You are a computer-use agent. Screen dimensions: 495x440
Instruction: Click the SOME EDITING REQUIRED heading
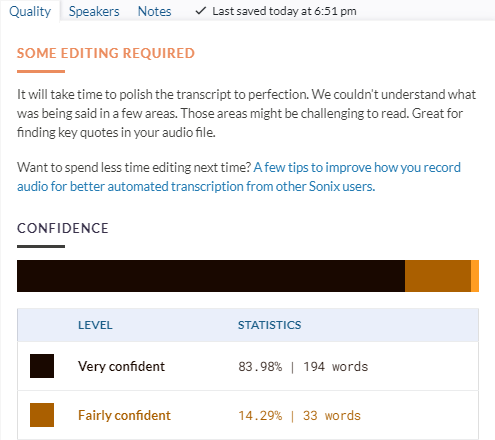coord(106,53)
